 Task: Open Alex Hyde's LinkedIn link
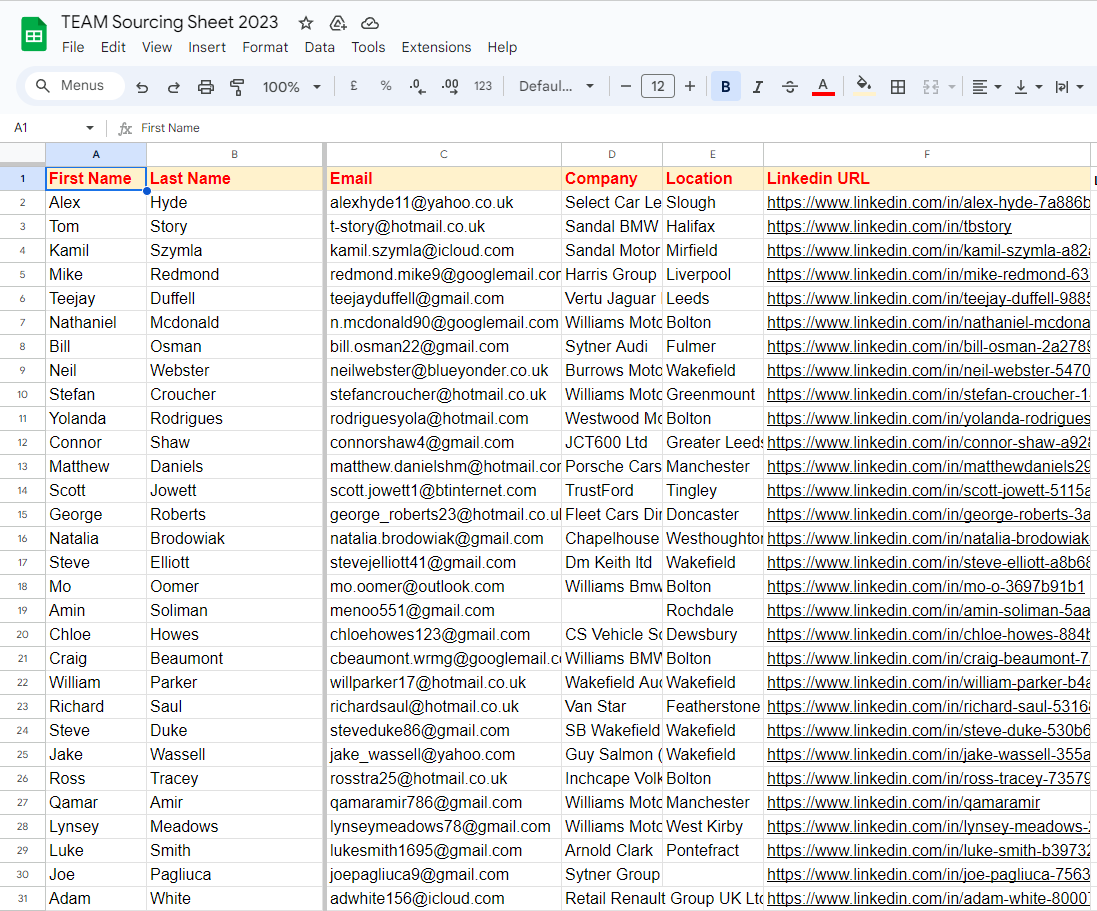click(x=928, y=203)
